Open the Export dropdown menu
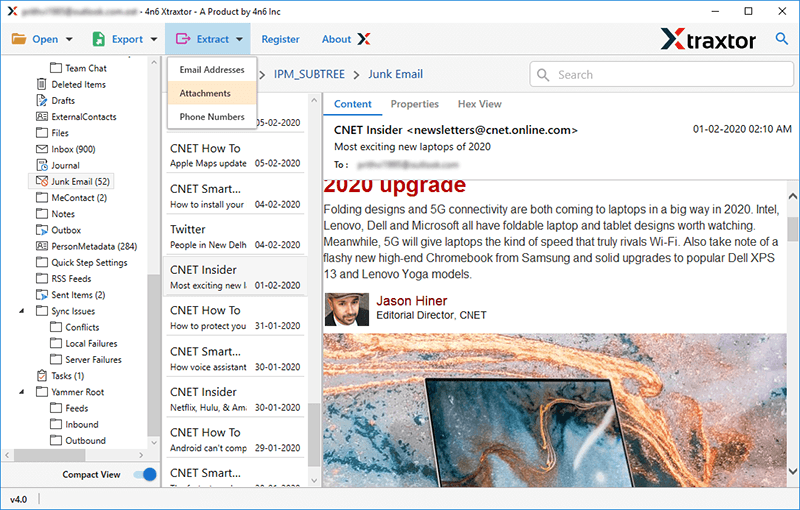The image size is (800, 510). tap(125, 40)
